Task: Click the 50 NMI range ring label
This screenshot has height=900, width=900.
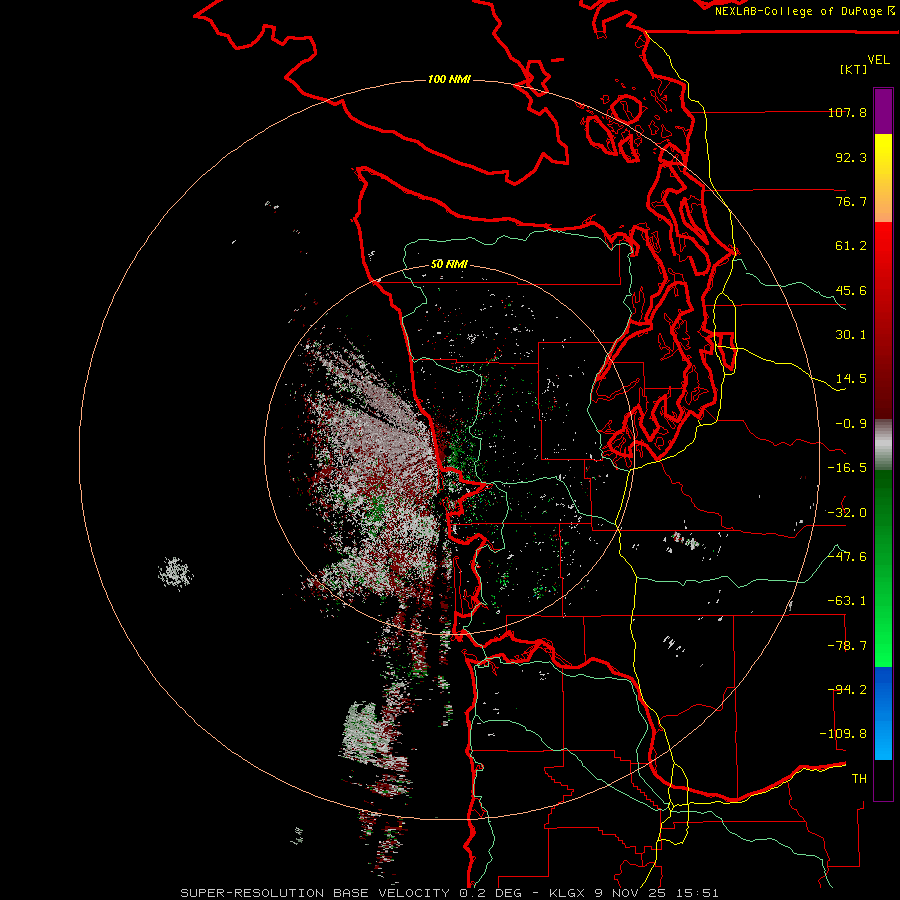Action: coord(449,264)
